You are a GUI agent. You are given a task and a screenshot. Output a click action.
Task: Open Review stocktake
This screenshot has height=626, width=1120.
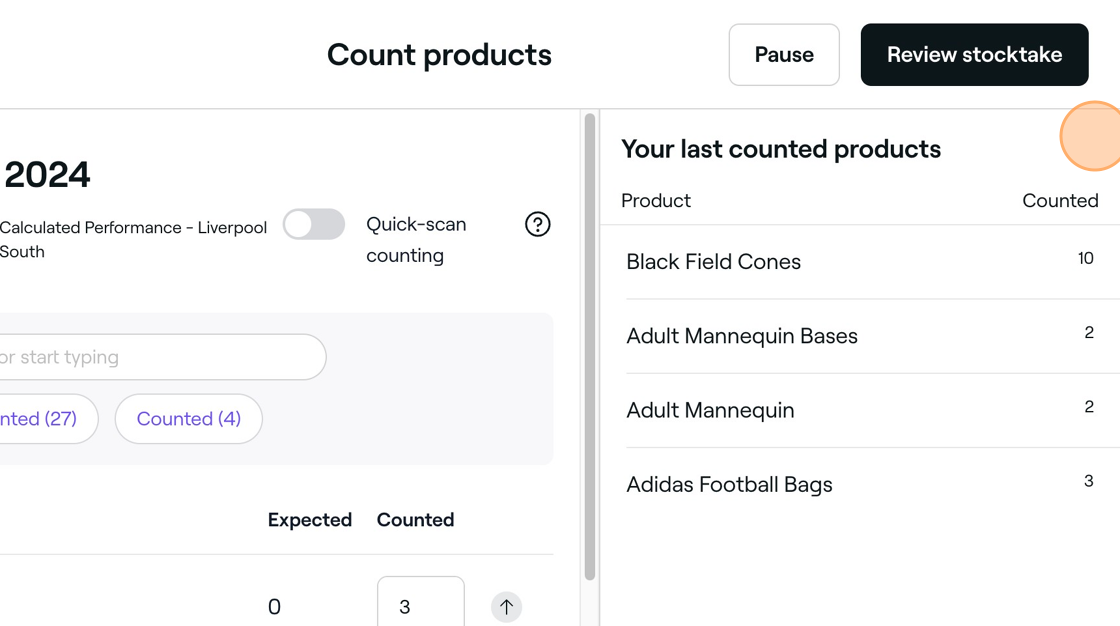pyautogui.click(x=974, y=55)
